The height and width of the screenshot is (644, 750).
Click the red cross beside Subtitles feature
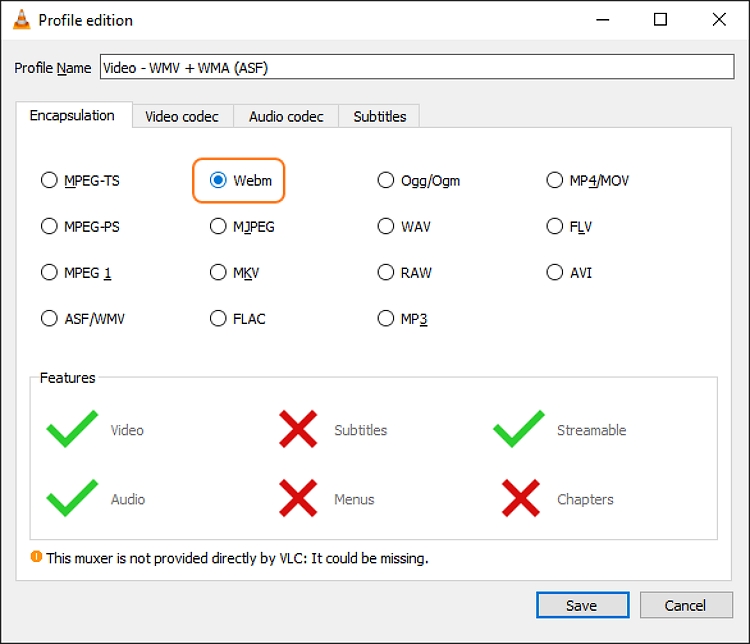(x=298, y=429)
